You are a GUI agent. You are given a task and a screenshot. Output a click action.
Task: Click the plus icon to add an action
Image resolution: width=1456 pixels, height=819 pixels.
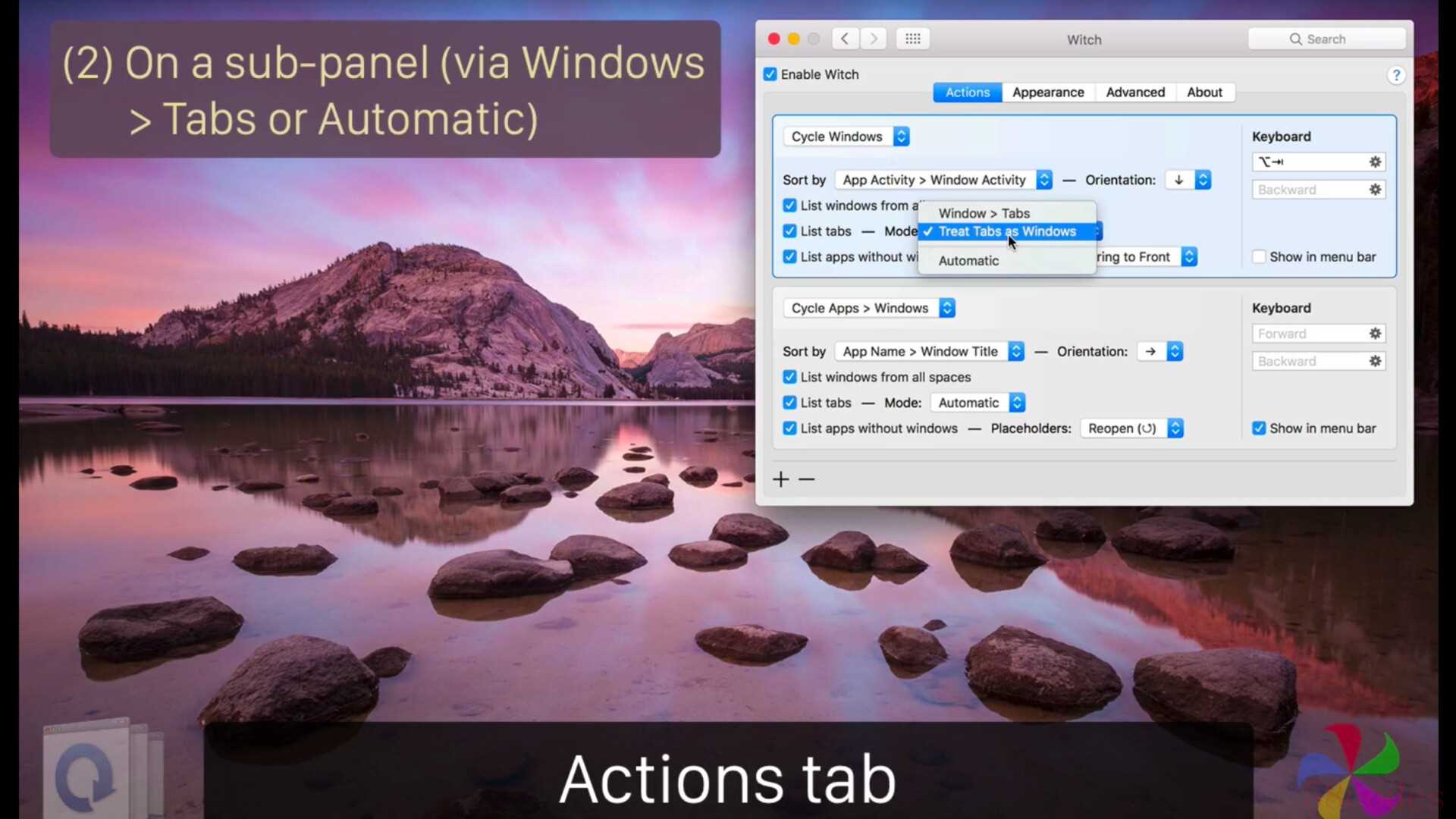tap(781, 479)
